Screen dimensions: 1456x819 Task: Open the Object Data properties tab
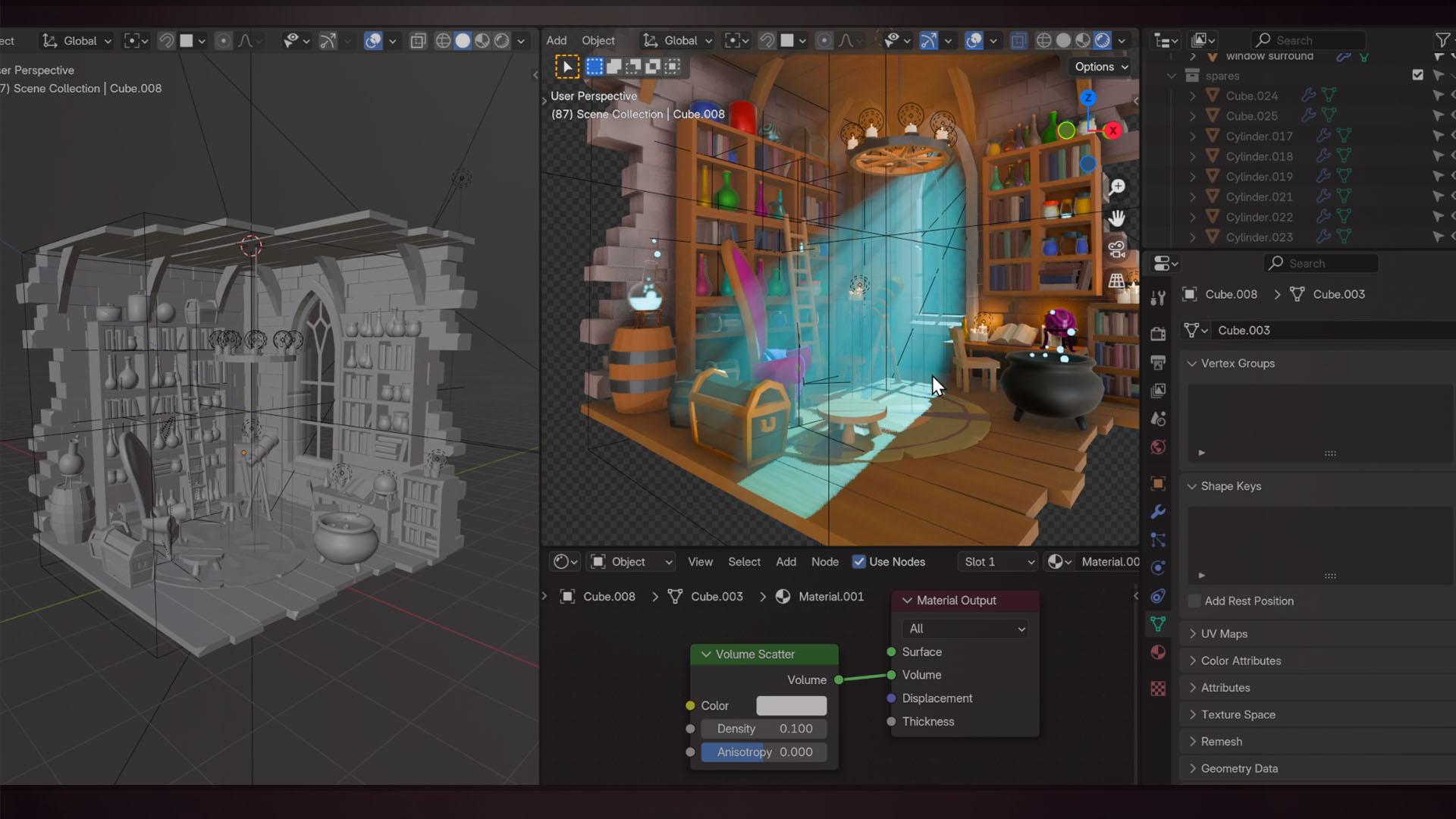coord(1158,624)
